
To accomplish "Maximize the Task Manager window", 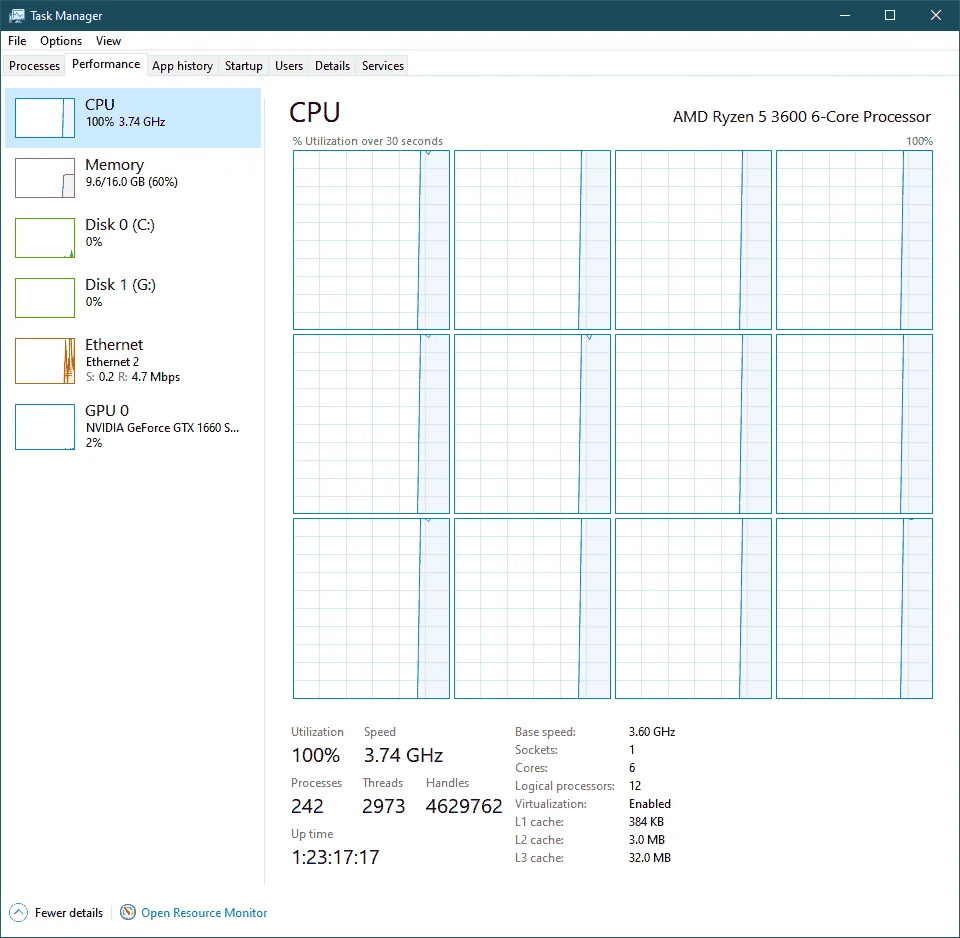I will tap(890, 15).
